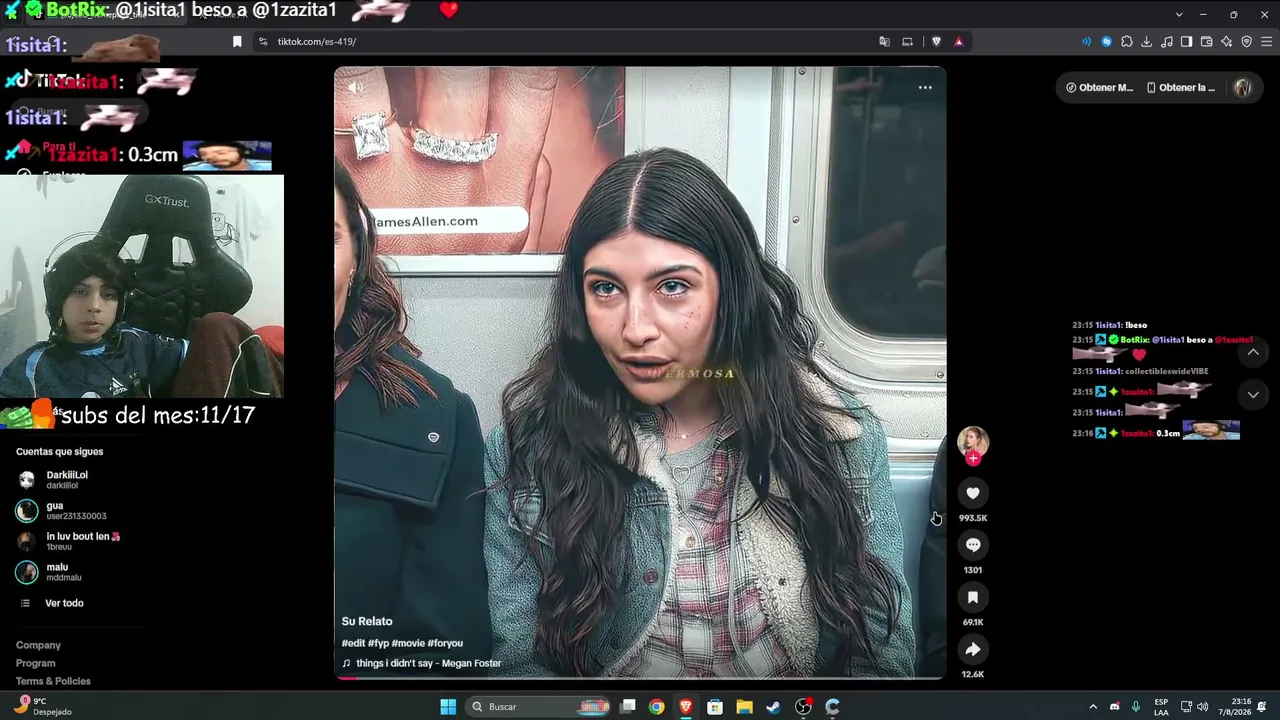Screen dimensions: 1280x720
Task: Open your TikTok profile avatar menu
Action: click(1243, 87)
